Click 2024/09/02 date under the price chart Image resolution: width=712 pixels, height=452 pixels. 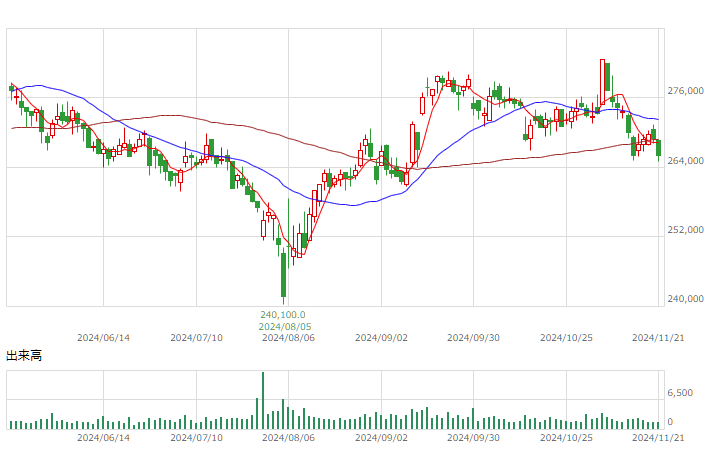point(381,338)
